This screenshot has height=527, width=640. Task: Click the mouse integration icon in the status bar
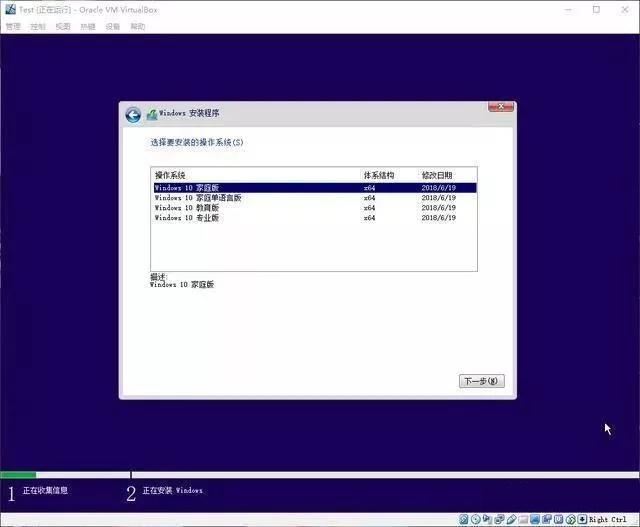571,519
